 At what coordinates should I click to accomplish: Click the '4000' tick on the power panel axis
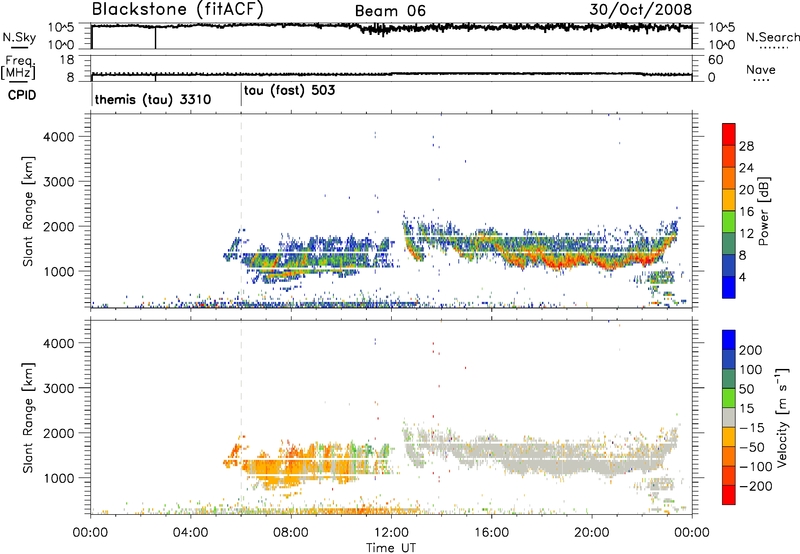(59, 137)
